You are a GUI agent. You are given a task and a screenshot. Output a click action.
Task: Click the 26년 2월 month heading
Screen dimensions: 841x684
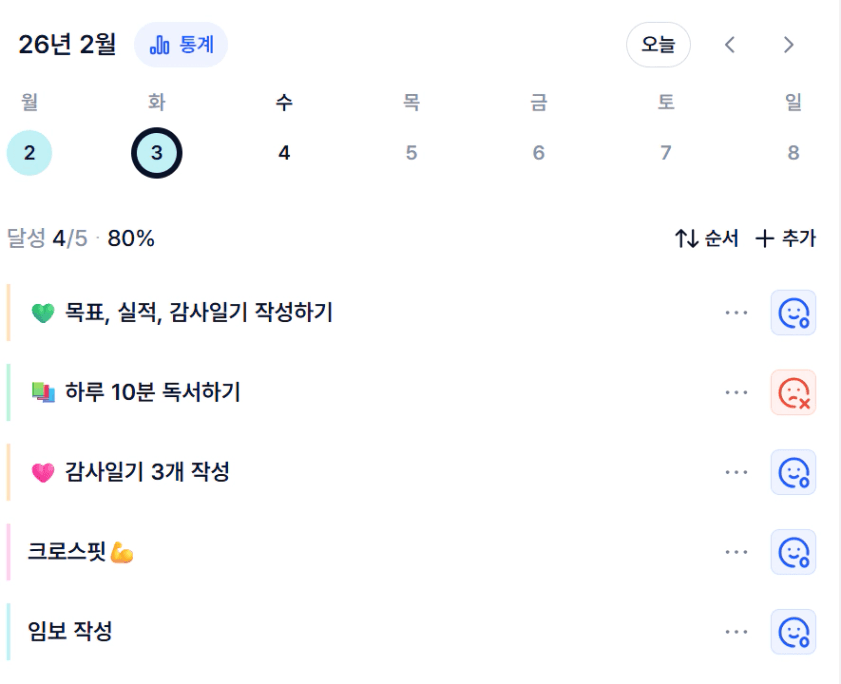point(67,45)
